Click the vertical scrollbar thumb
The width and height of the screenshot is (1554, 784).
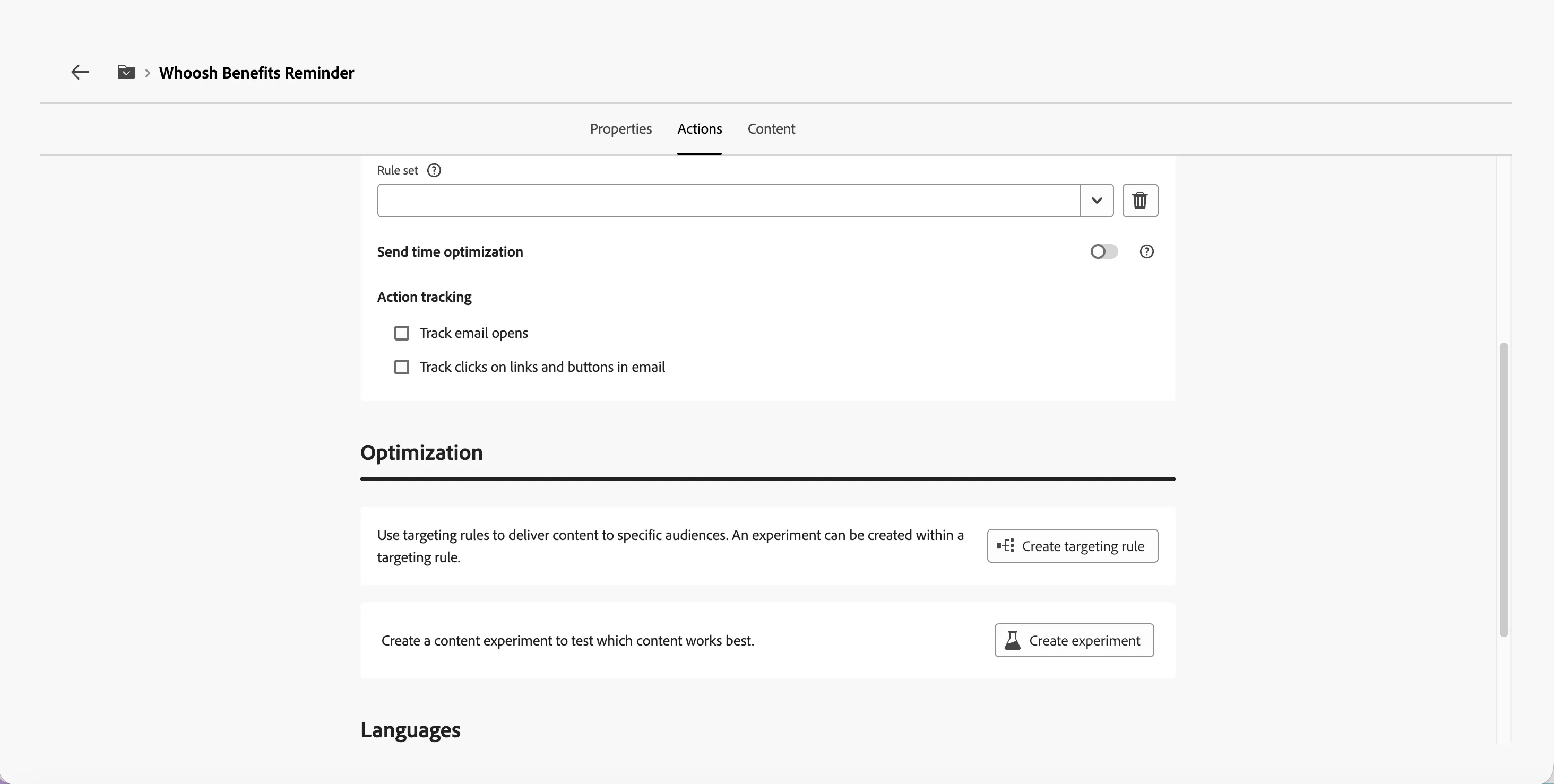(1504, 489)
